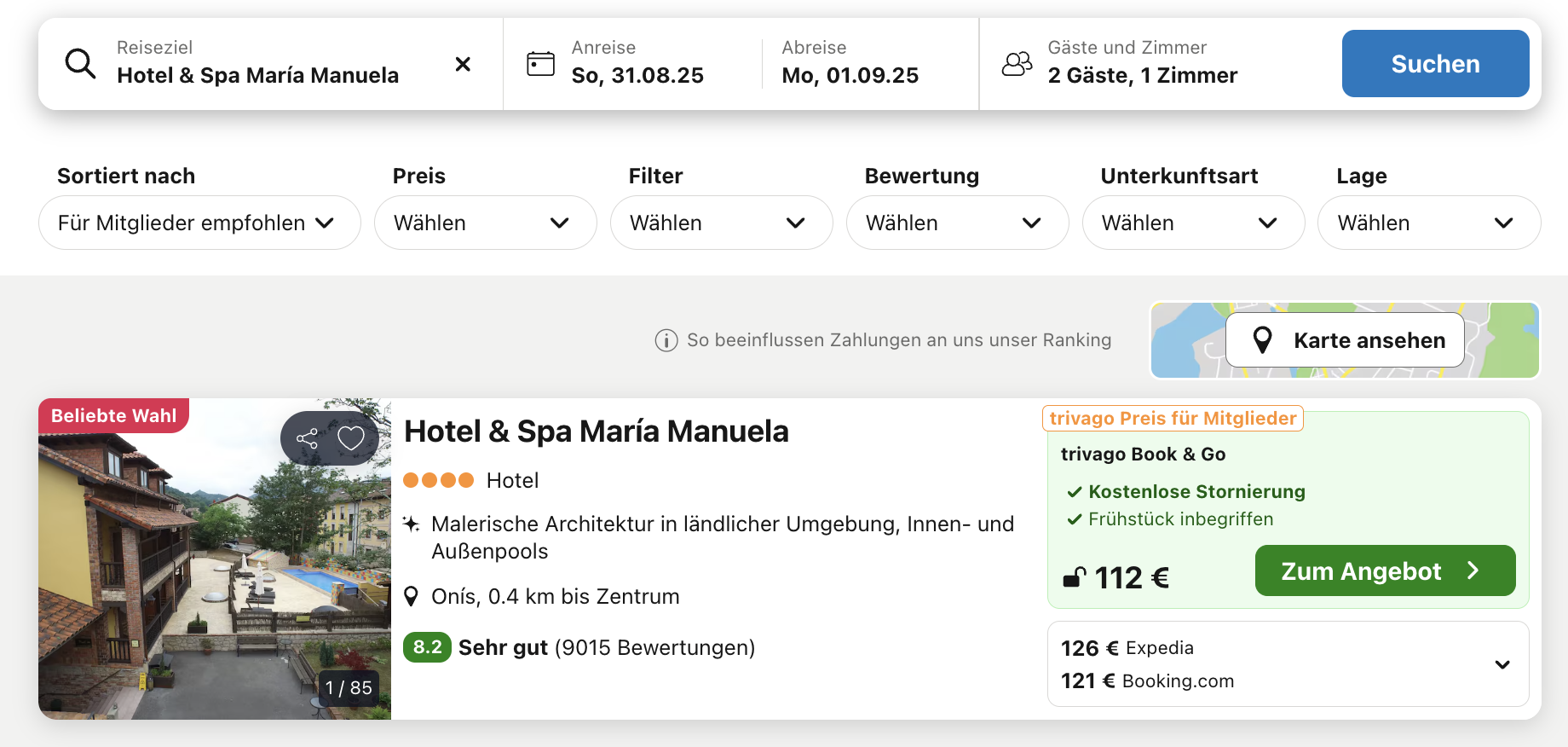Click the lock icon beside 112 €
Screen dimensions: 1568x747
(1074, 577)
